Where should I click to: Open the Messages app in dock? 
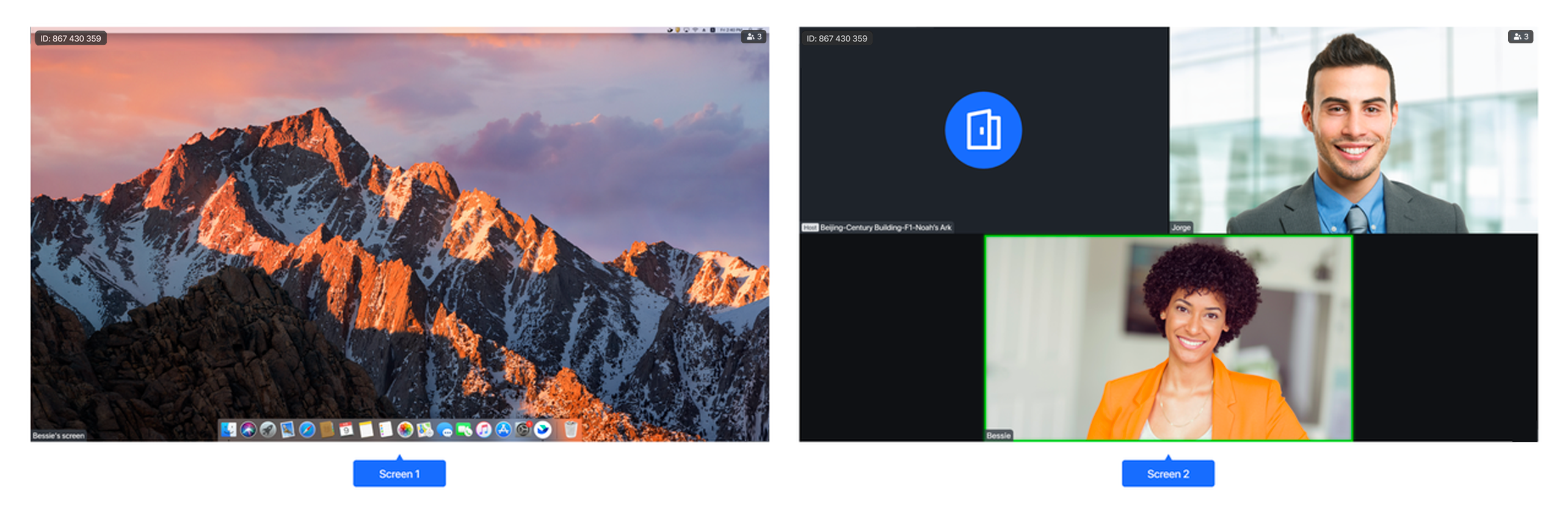(445, 431)
